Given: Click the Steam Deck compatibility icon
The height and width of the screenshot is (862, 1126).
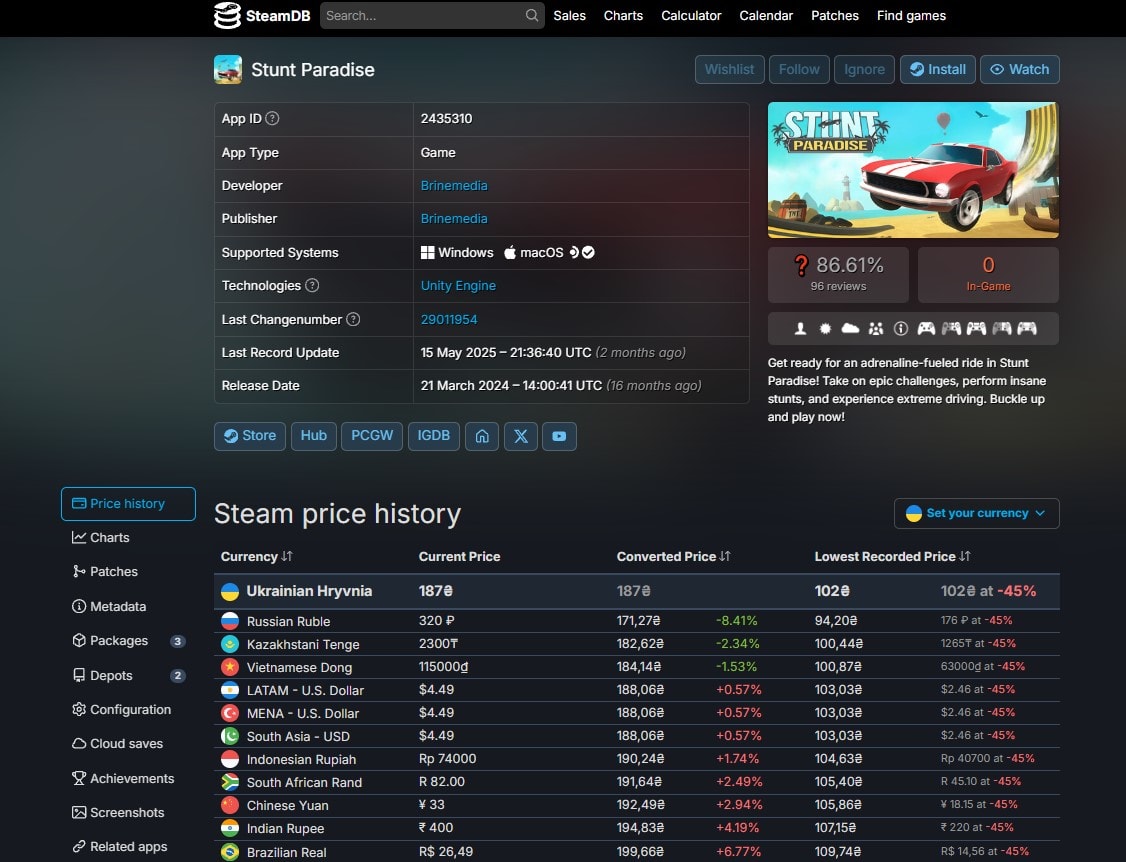Looking at the screenshot, I should click(x=582, y=252).
